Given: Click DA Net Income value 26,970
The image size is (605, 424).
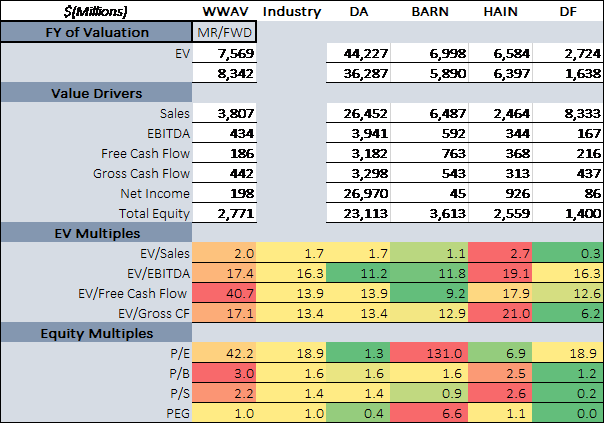Looking at the screenshot, I should tap(358, 193).
